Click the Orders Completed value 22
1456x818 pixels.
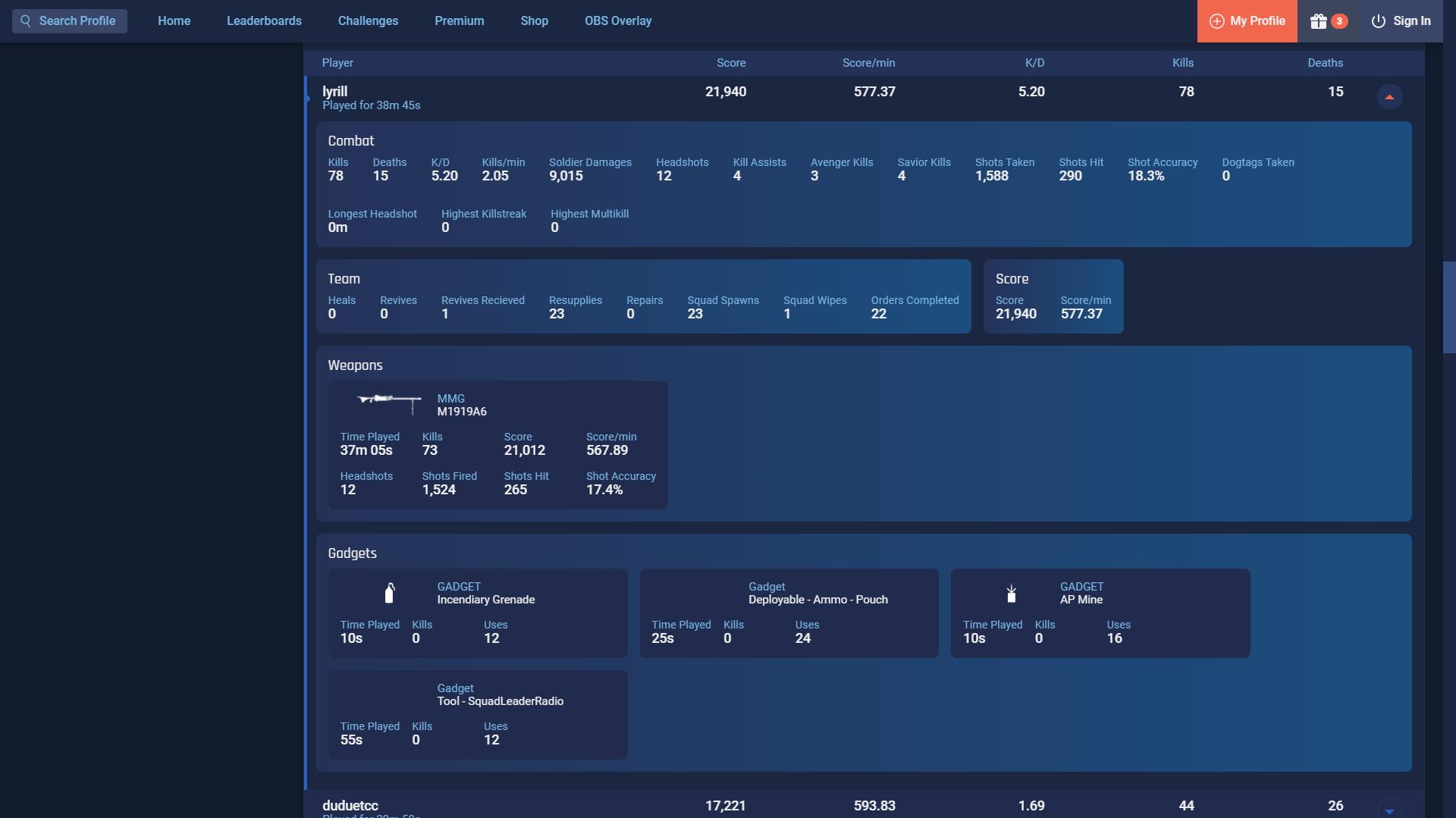click(x=879, y=314)
